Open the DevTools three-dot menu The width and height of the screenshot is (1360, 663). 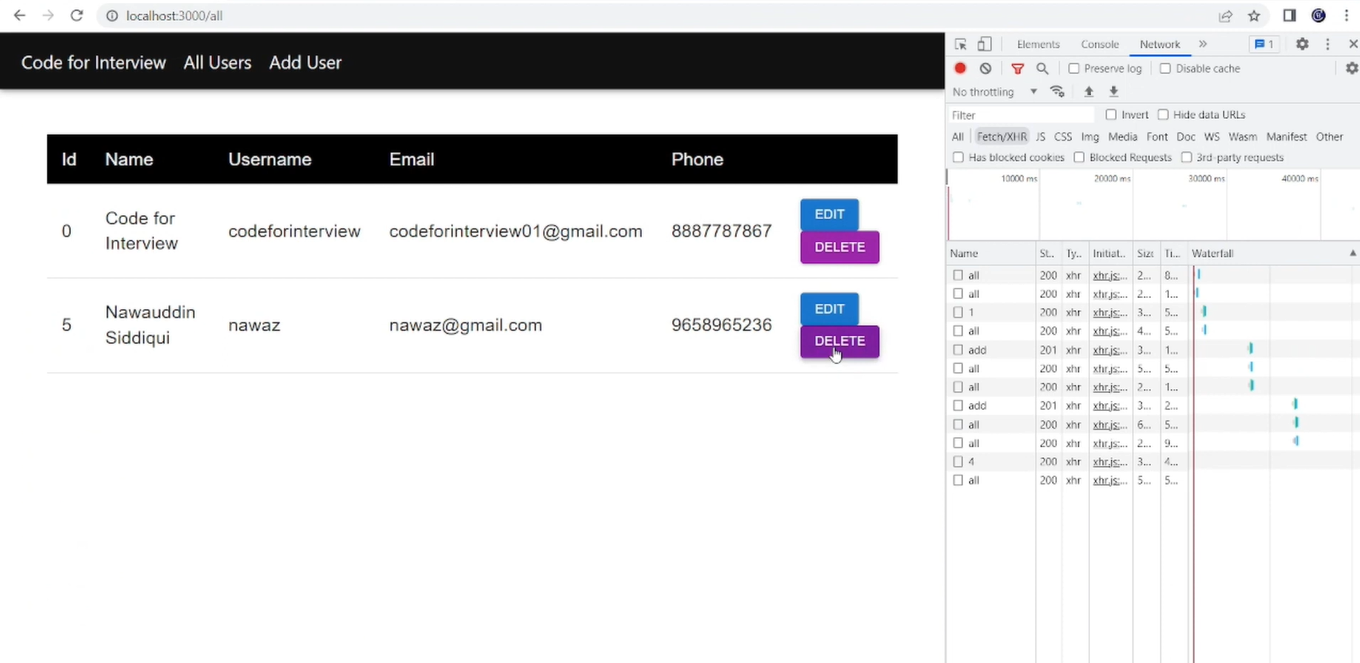(1327, 44)
